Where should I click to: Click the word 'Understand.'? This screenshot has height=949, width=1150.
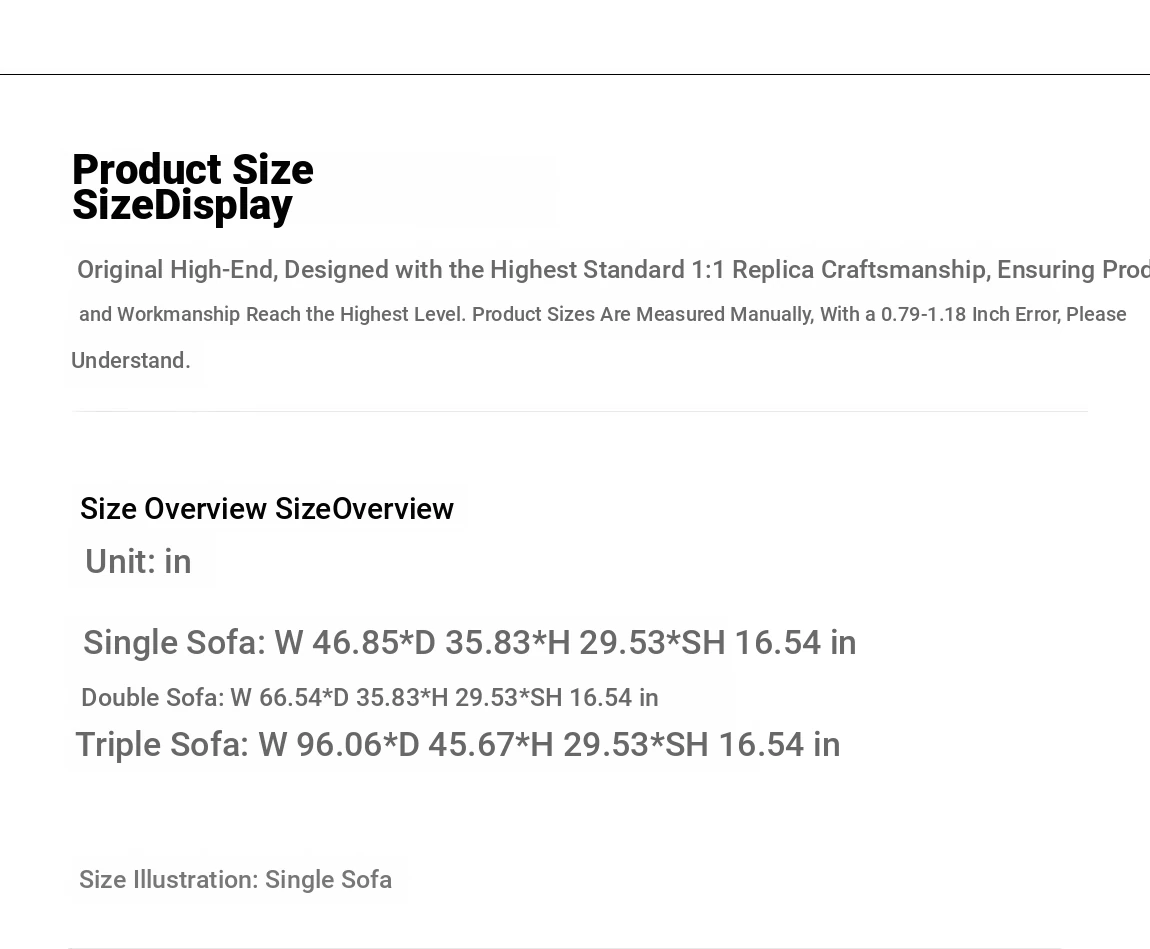(131, 360)
